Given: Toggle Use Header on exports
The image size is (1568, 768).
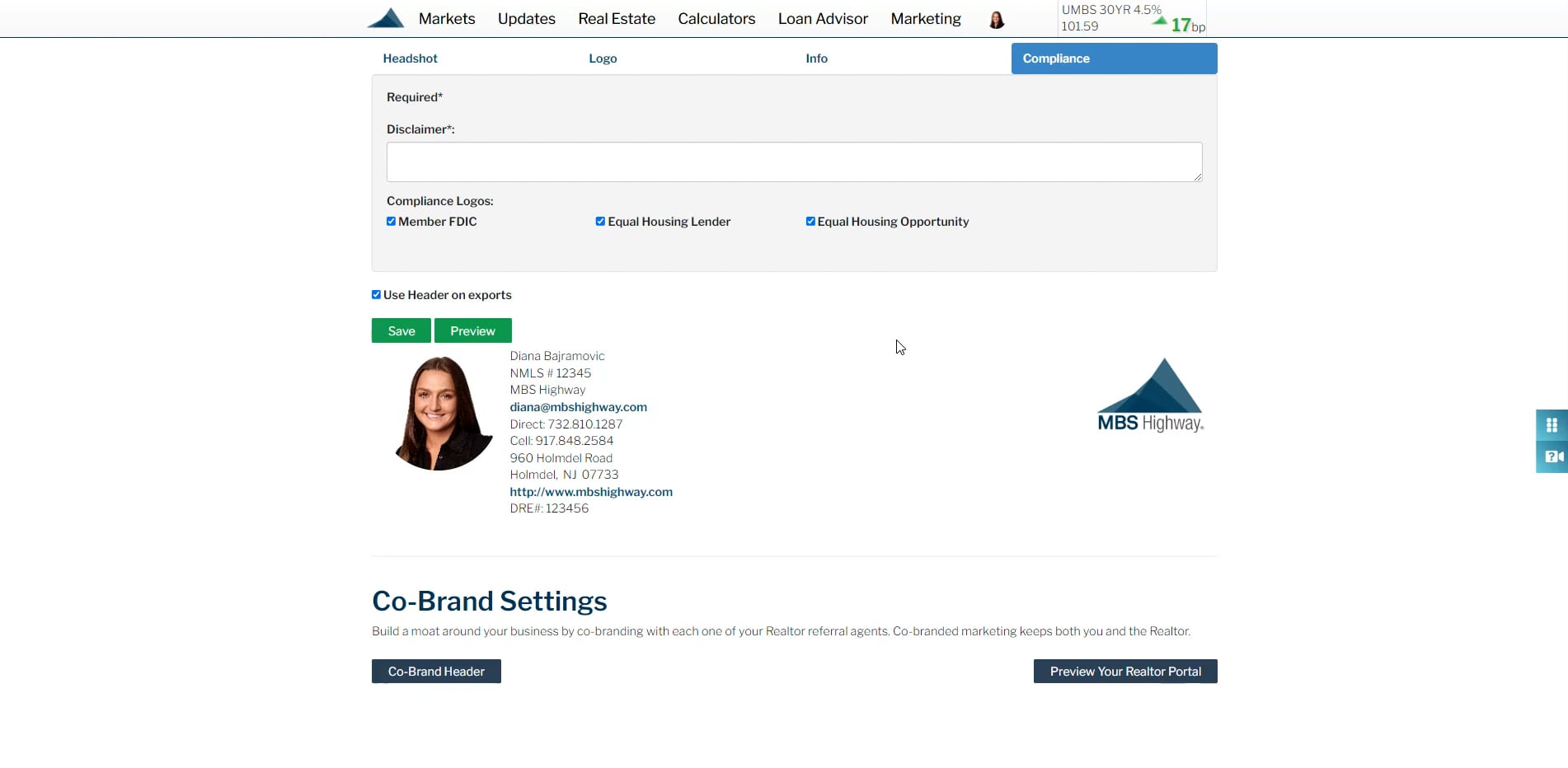Looking at the screenshot, I should pos(376,294).
